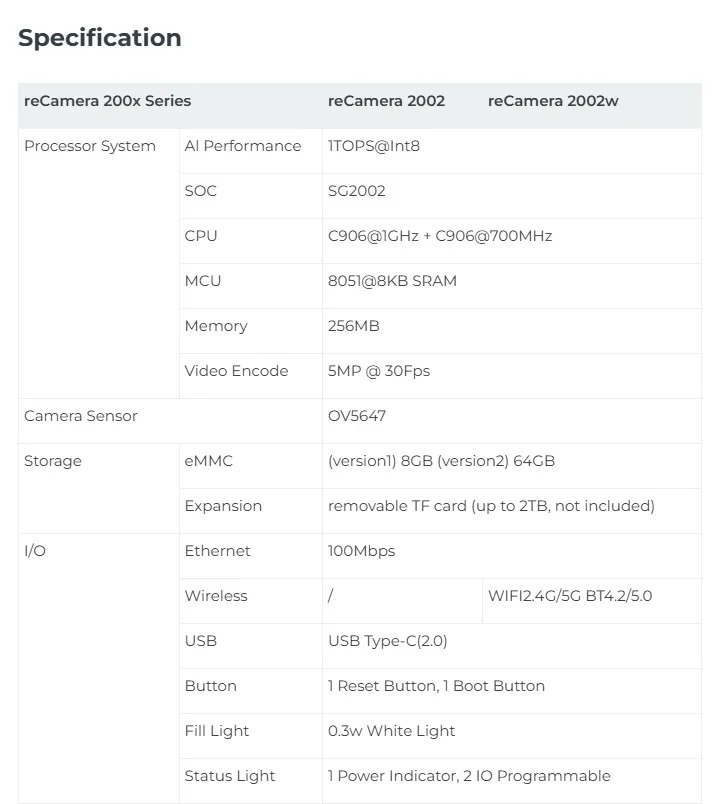Click the removable TF card expansion text

(491, 506)
